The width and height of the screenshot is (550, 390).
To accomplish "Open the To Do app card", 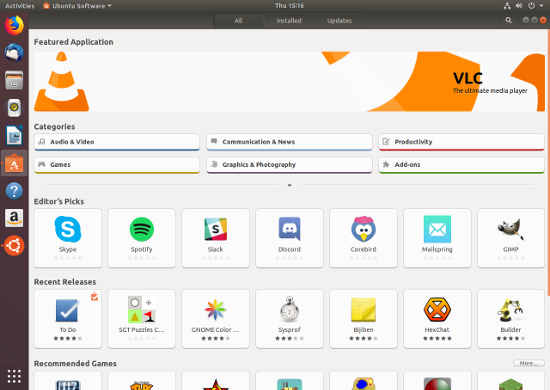I will coord(68,319).
